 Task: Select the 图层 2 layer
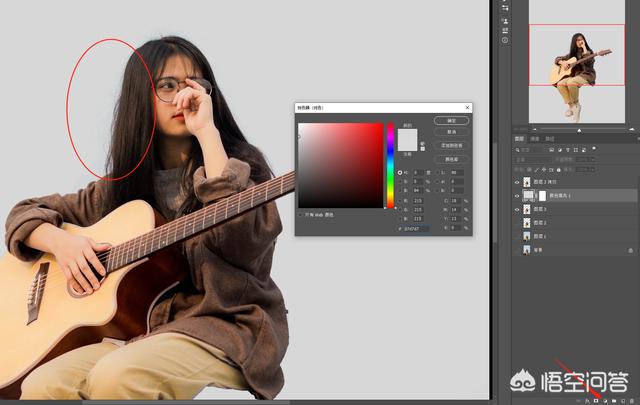tap(574, 223)
